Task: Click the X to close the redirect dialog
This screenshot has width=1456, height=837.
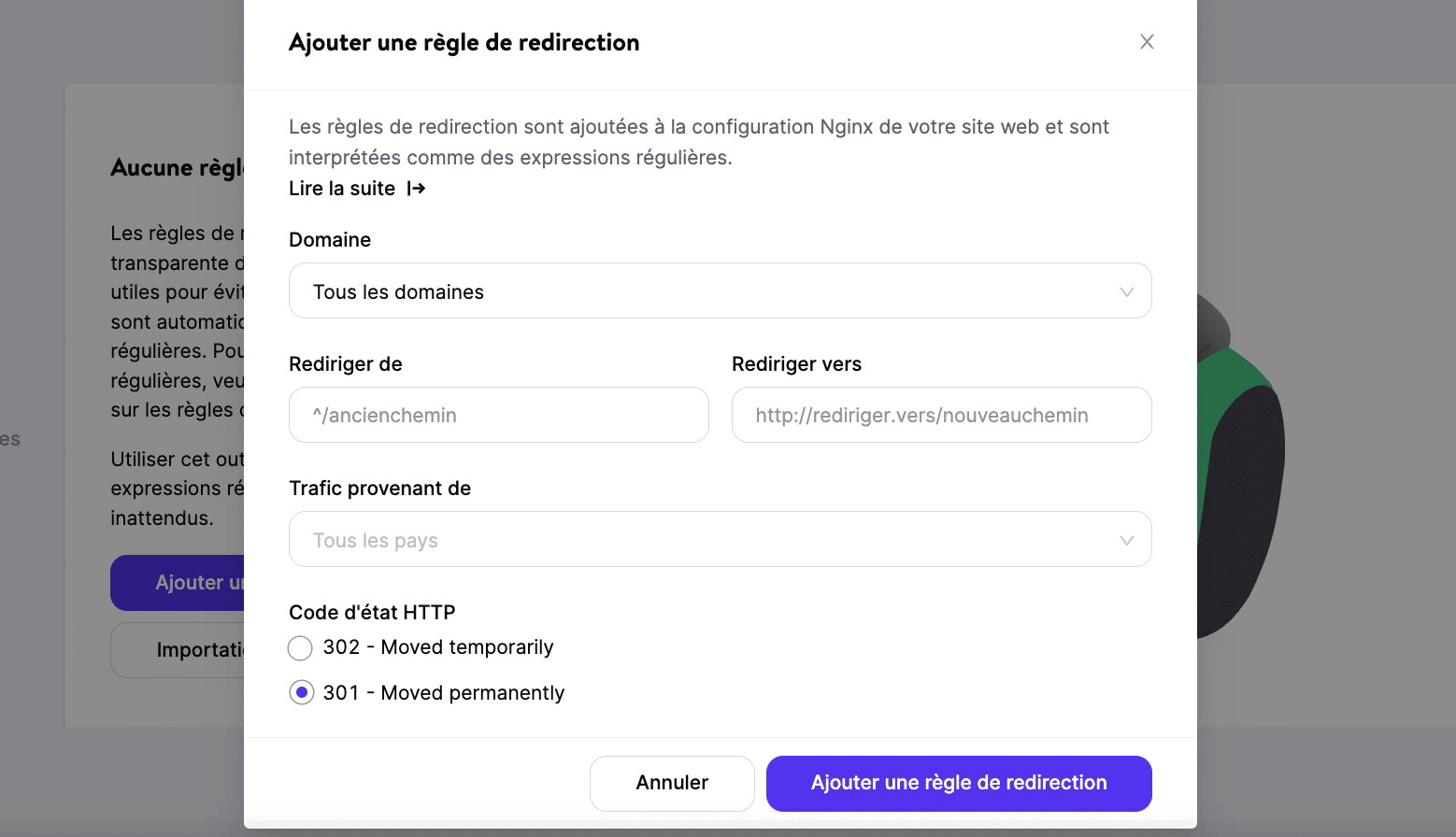Action: click(1147, 41)
